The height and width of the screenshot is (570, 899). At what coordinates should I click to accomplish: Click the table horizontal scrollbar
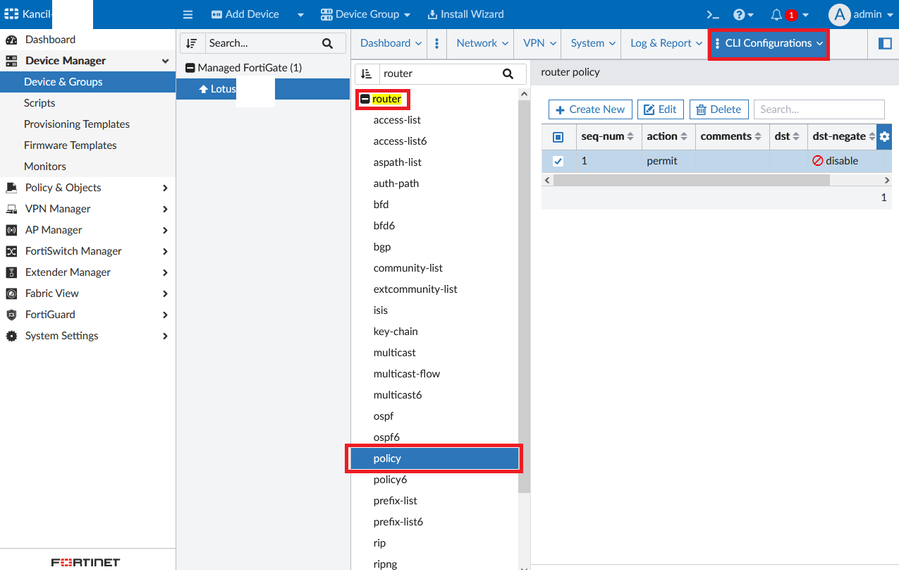pyautogui.click(x=691, y=180)
